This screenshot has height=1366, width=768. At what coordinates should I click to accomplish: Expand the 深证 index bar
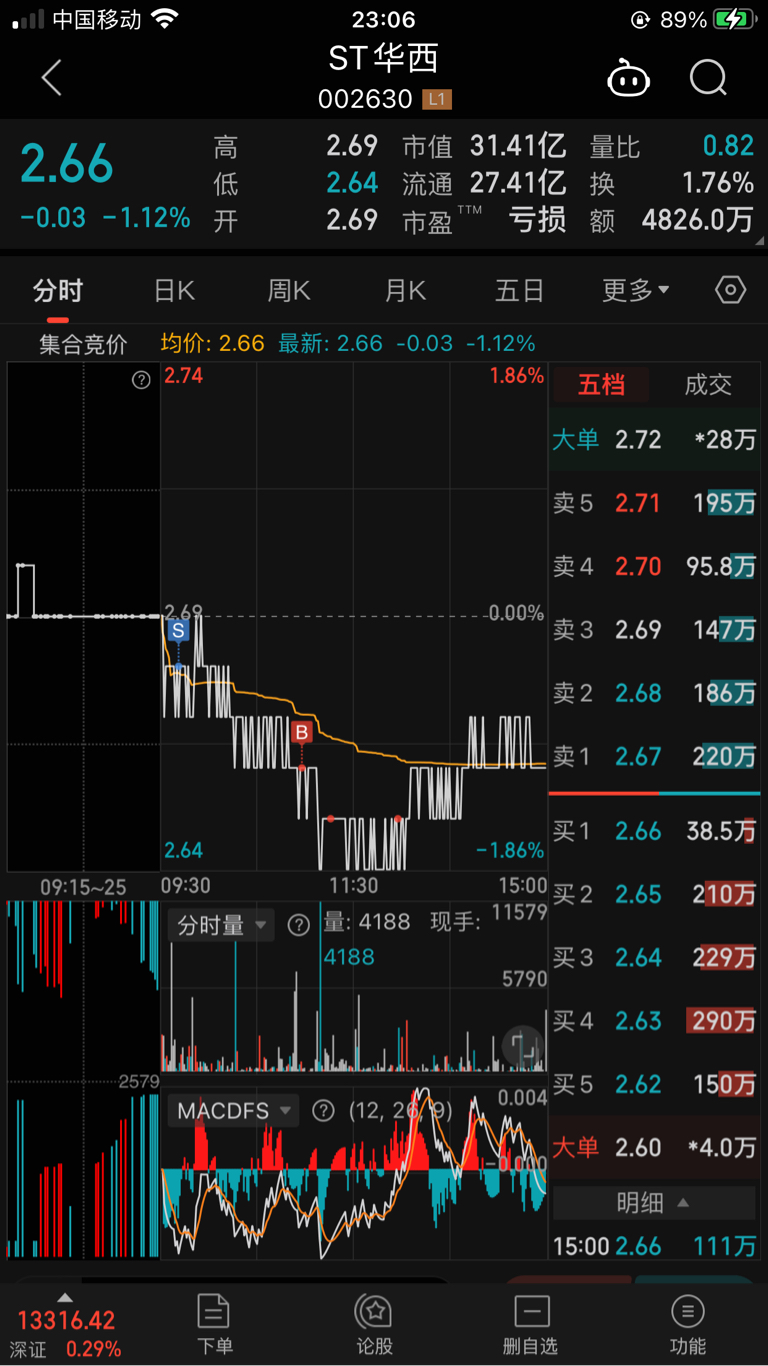65,1296
